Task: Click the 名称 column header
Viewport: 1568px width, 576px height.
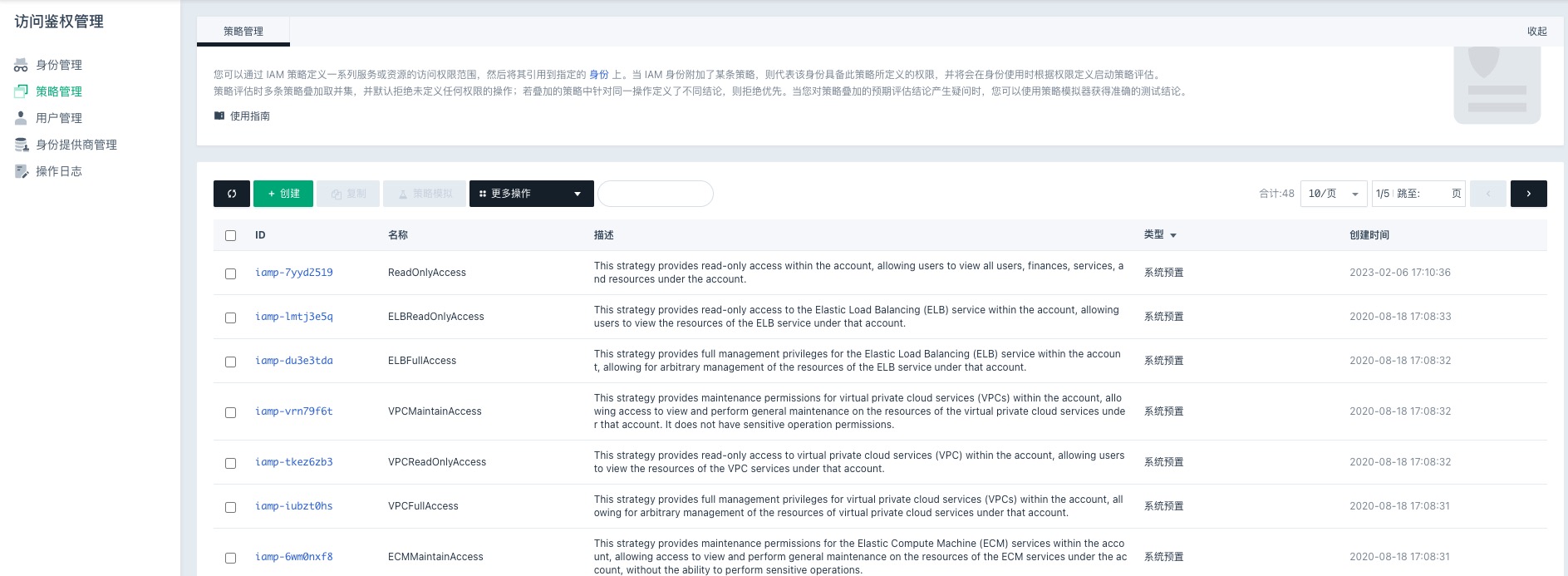Action: click(x=398, y=235)
